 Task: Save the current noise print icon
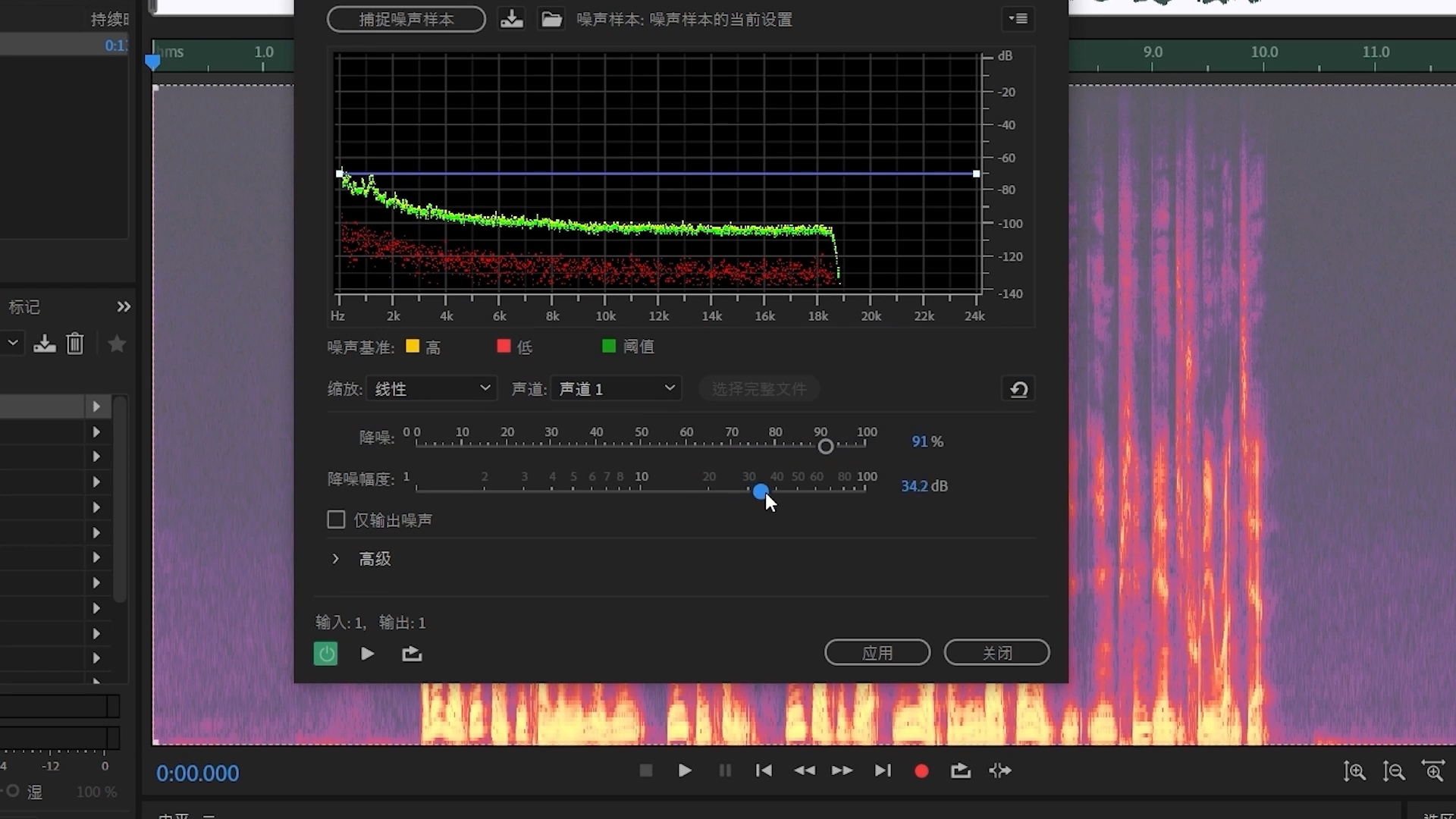pyautogui.click(x=512, y=19)
